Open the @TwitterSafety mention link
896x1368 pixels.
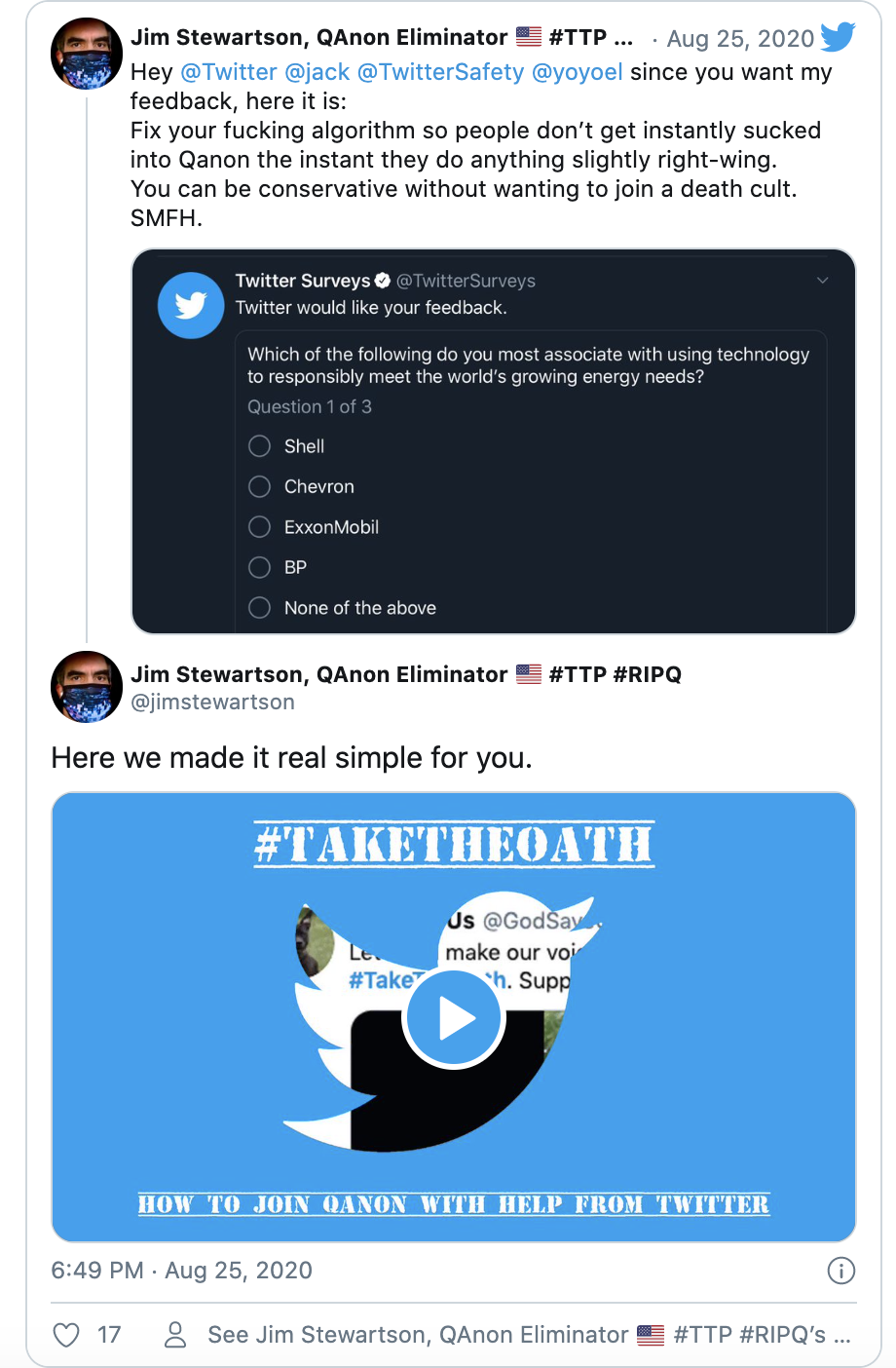(x=440, y=72)
